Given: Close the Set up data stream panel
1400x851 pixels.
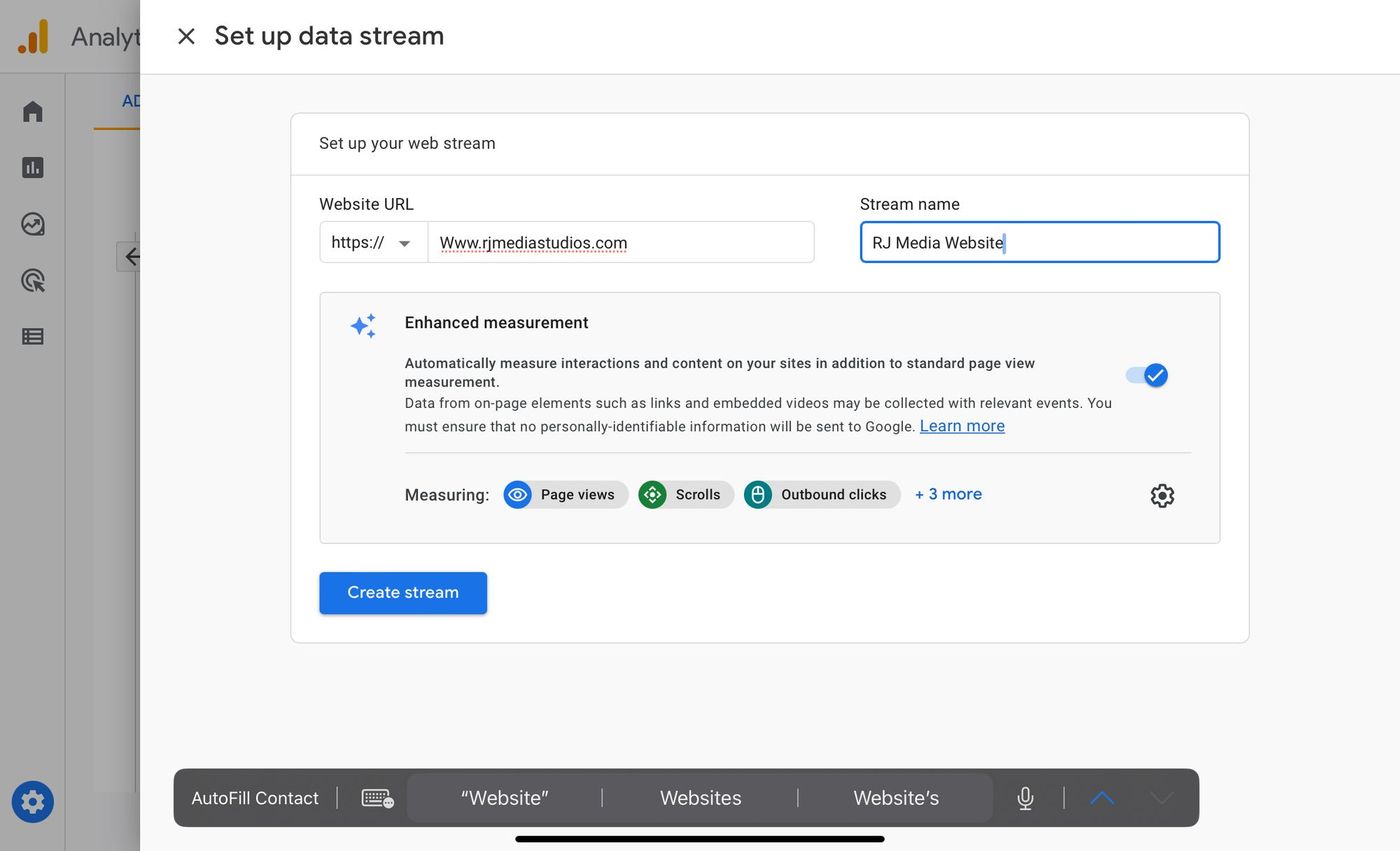Looking at the screenshot, I should (186, 37).
